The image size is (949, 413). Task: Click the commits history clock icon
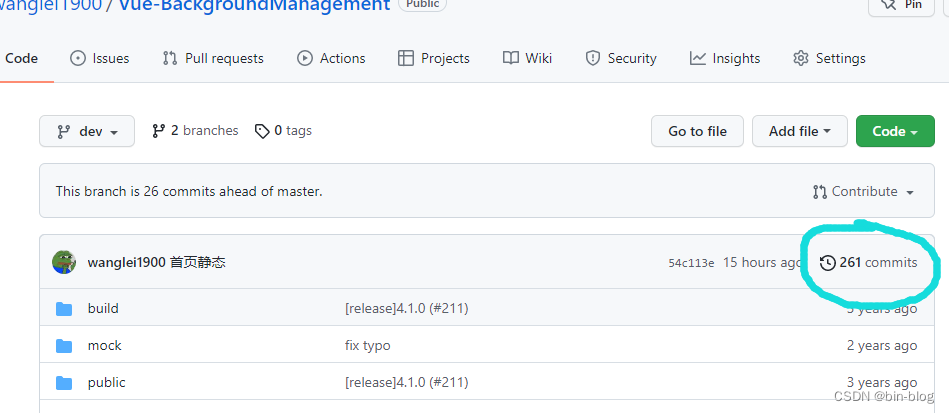pos(827,263)
